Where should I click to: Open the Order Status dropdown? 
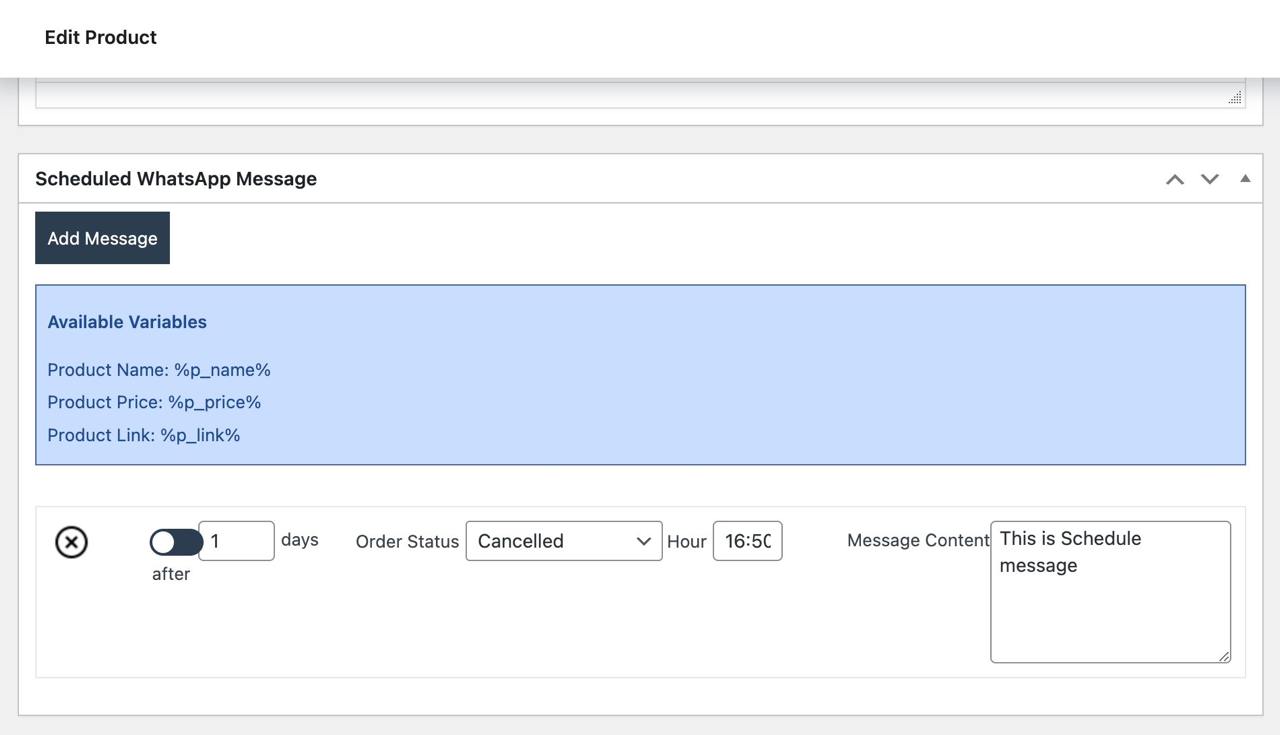click(564, 541)
